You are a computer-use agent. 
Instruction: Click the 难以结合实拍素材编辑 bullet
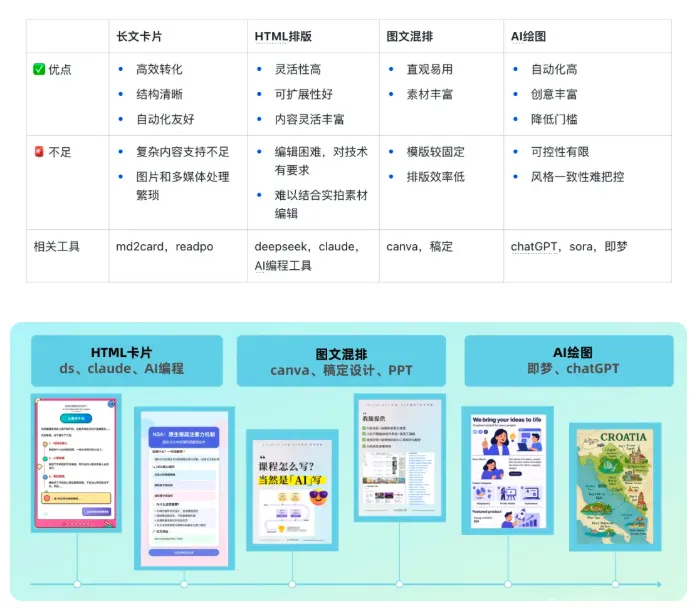coord(321,204)
